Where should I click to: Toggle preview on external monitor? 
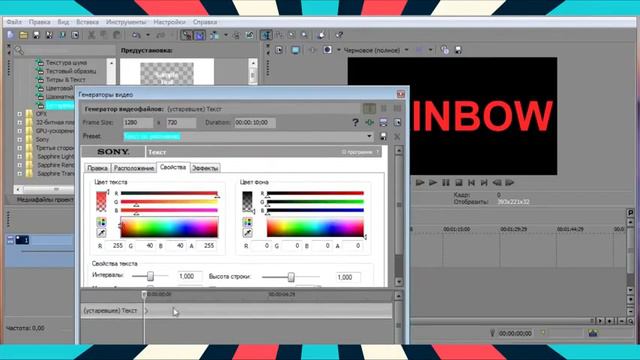point(296,50)
